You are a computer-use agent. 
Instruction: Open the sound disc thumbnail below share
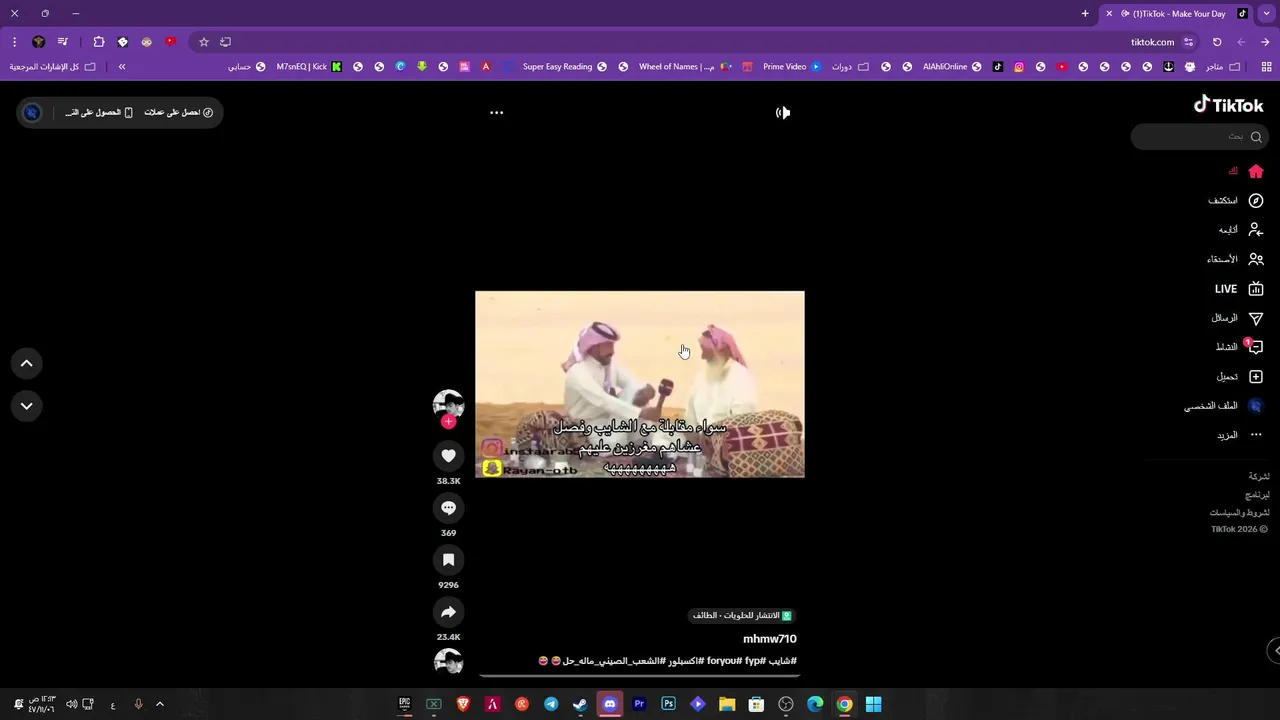coord(448,662)
